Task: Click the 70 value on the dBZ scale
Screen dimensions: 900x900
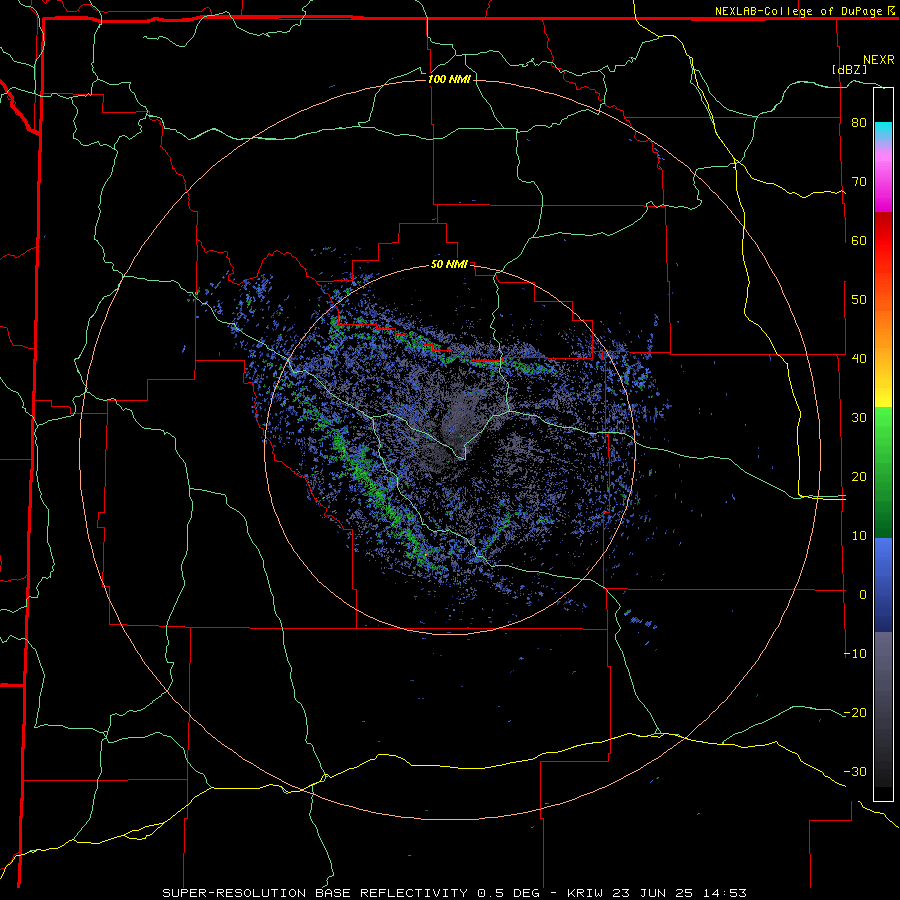Action: coord(859,182)
